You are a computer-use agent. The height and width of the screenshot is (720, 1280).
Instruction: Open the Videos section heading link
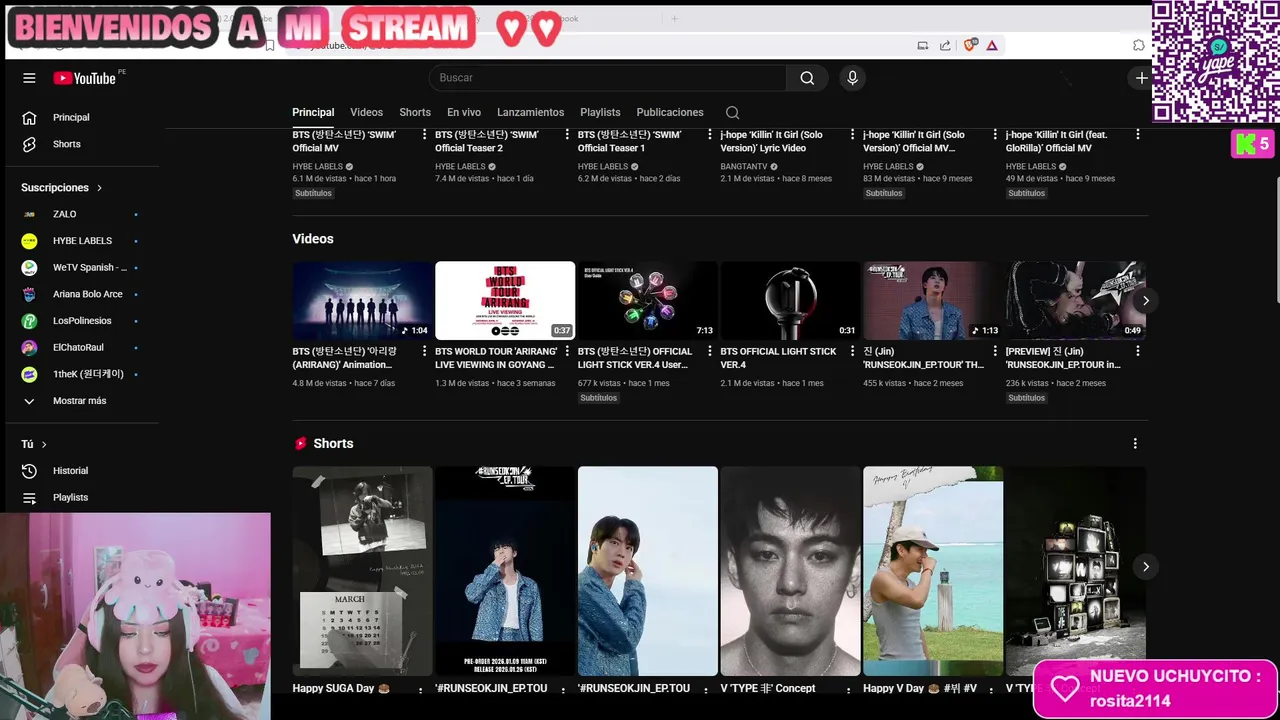coord(313,239)
